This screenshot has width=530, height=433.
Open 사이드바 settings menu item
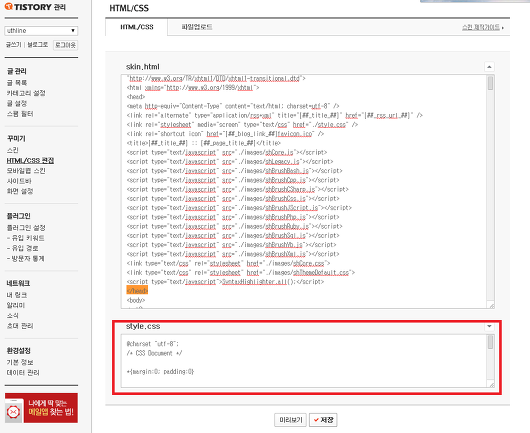[19, 181]
